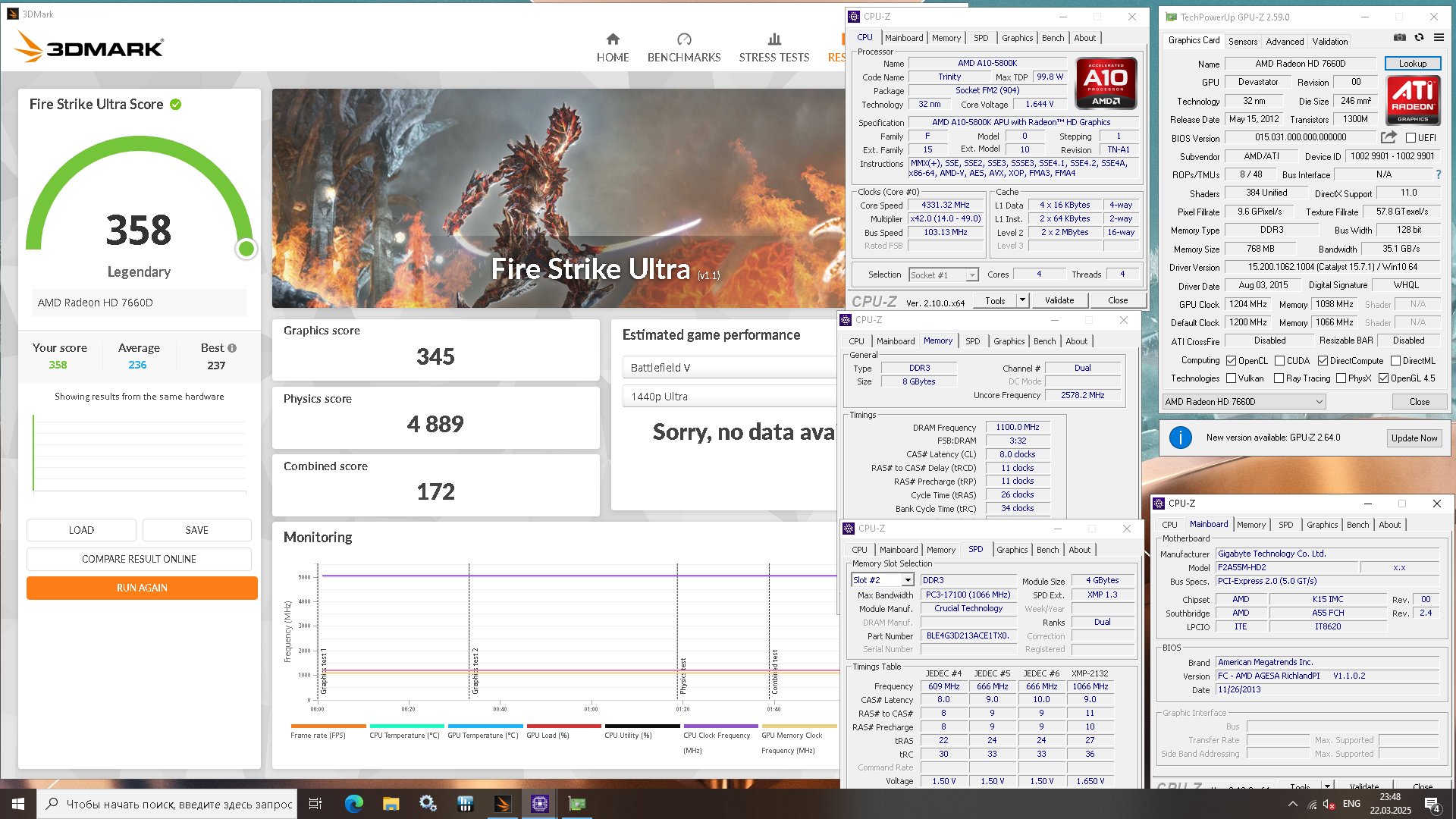The width and height of the screenshot is (1456, 819).
Task: Take a GPU-Z screenshot with the camera icon
Action: (1400, 37)
